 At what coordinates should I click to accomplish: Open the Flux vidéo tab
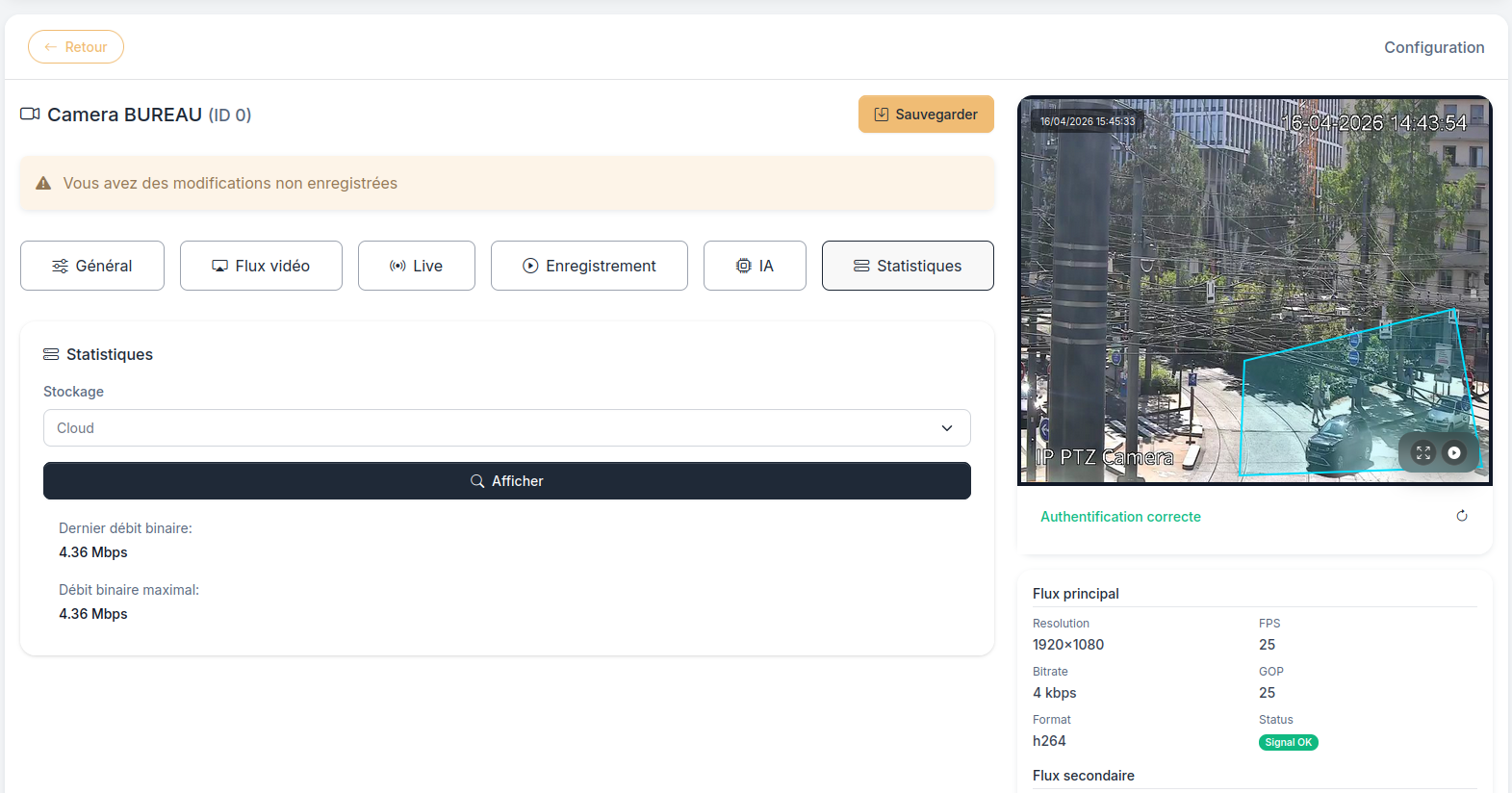coord(261,266)
